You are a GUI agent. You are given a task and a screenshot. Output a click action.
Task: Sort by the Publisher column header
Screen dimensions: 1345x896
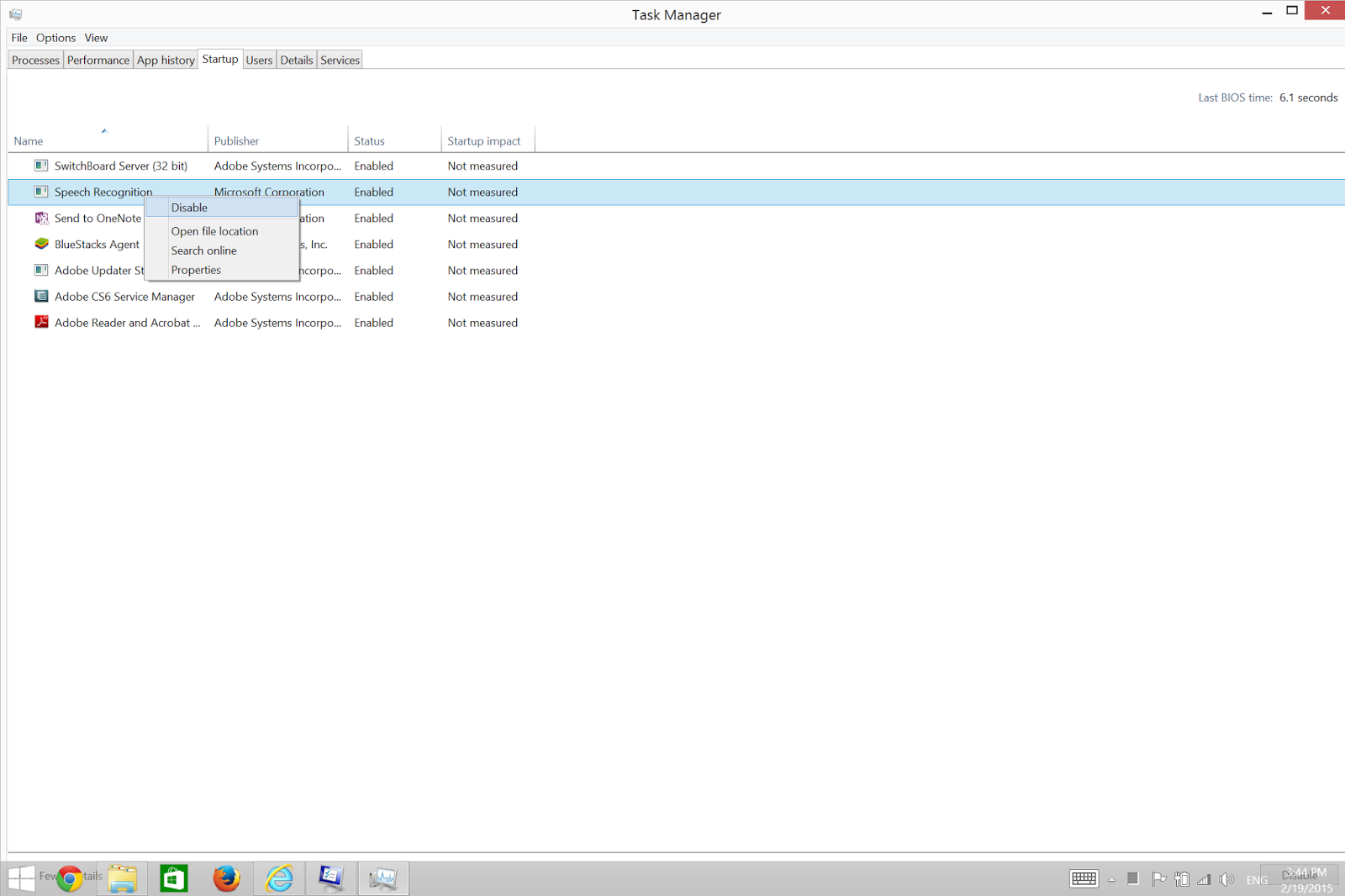[278, 140]
